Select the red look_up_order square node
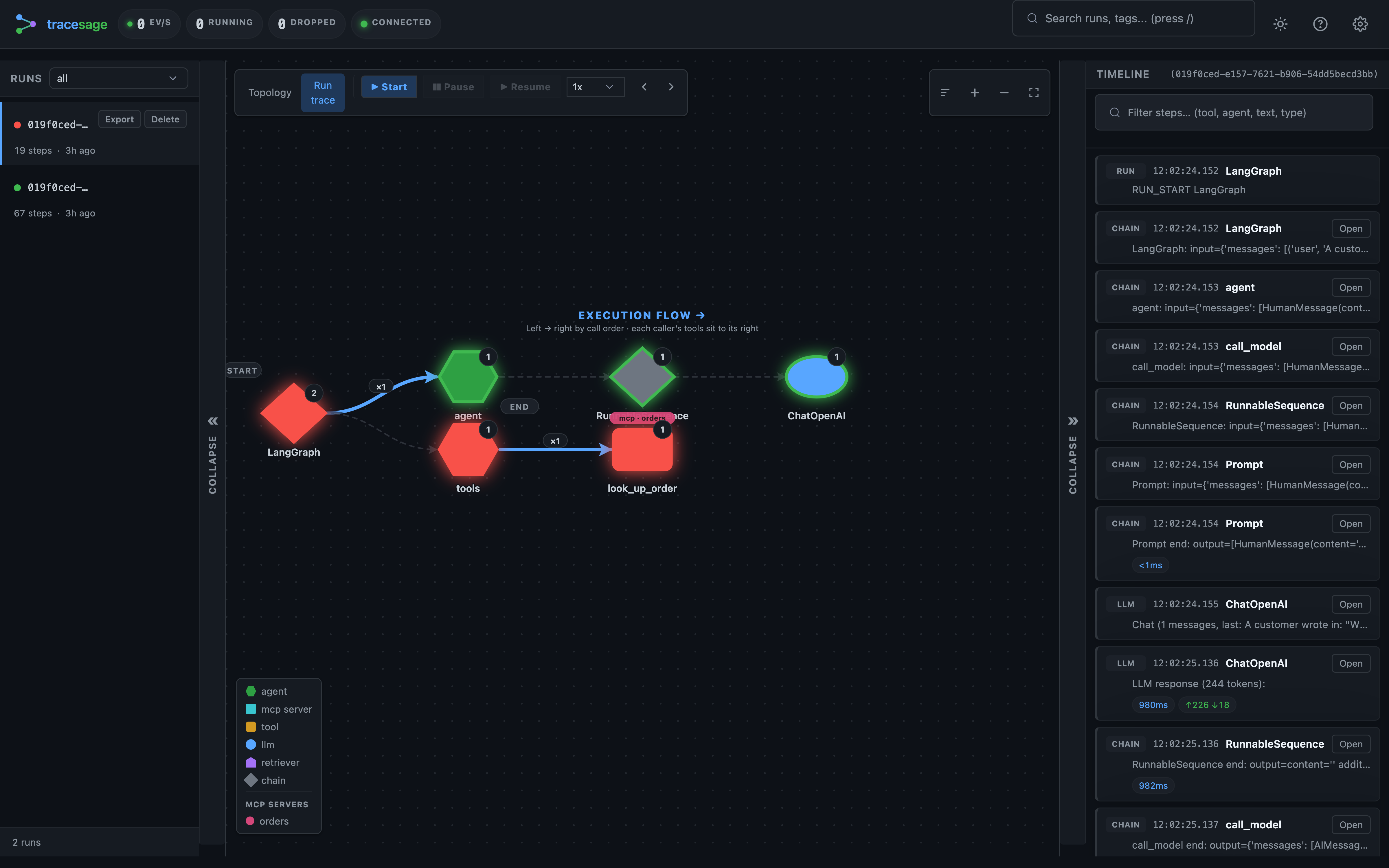The width and height of the screenshot is (1389, 868). (x=642, y=450)
